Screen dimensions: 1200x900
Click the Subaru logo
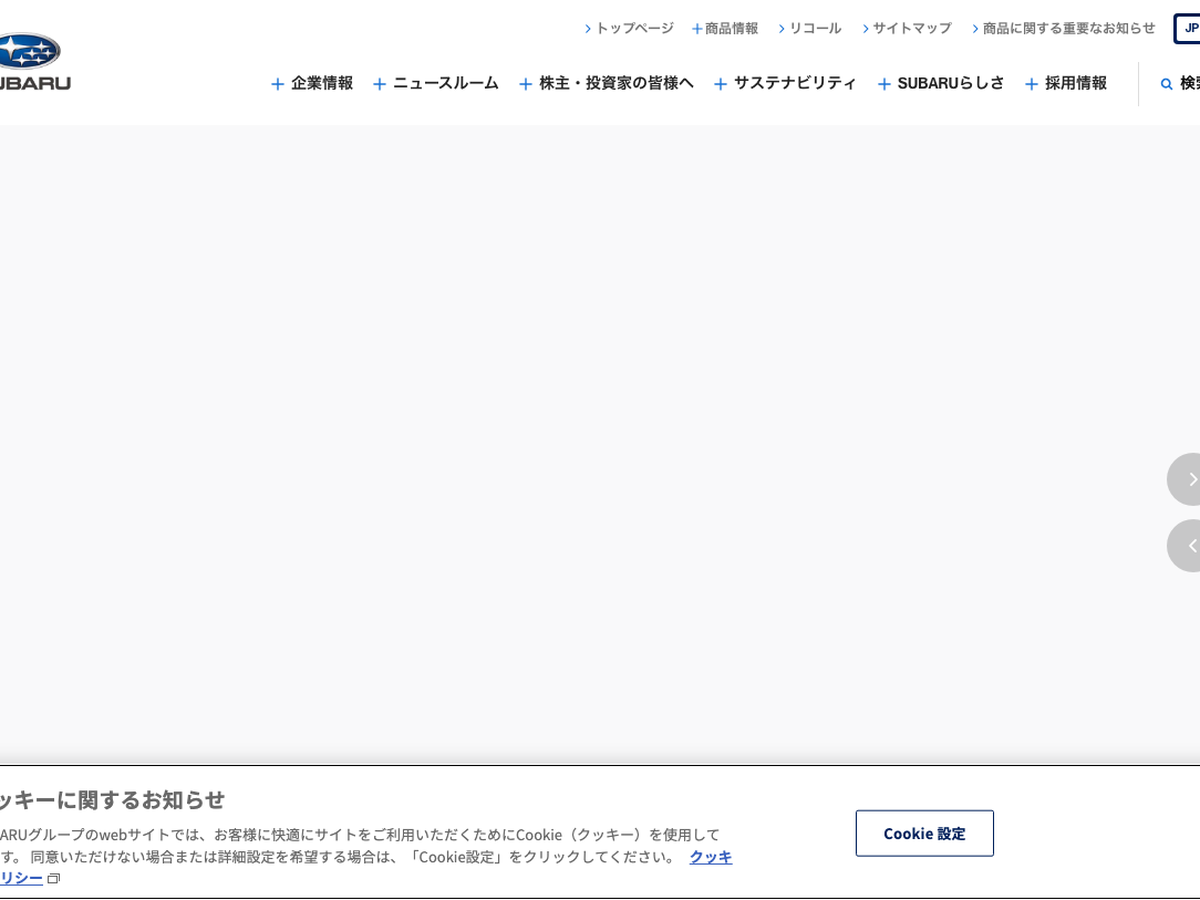tap(30, 61)
